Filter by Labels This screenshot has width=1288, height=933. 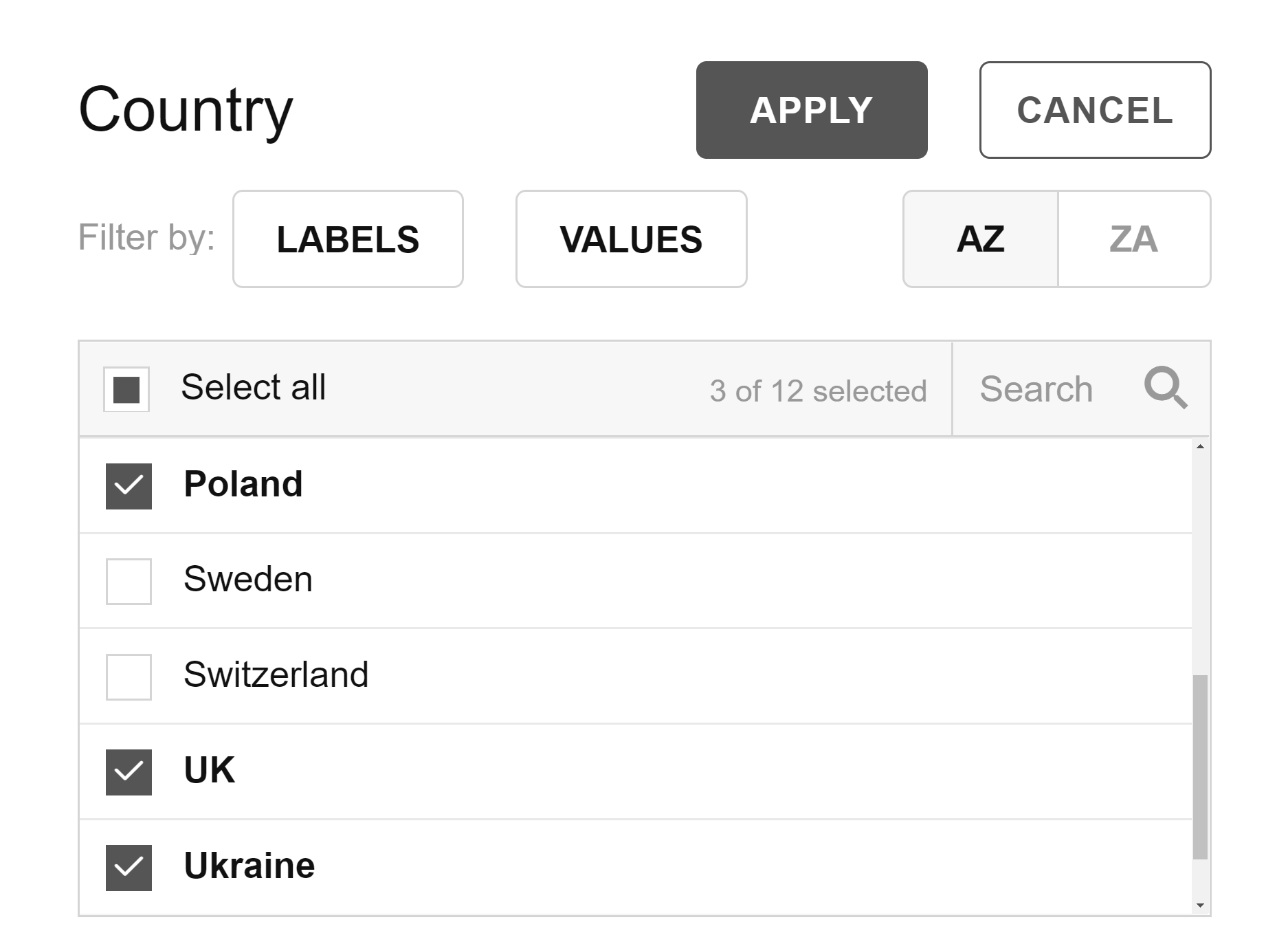[348, 239]
